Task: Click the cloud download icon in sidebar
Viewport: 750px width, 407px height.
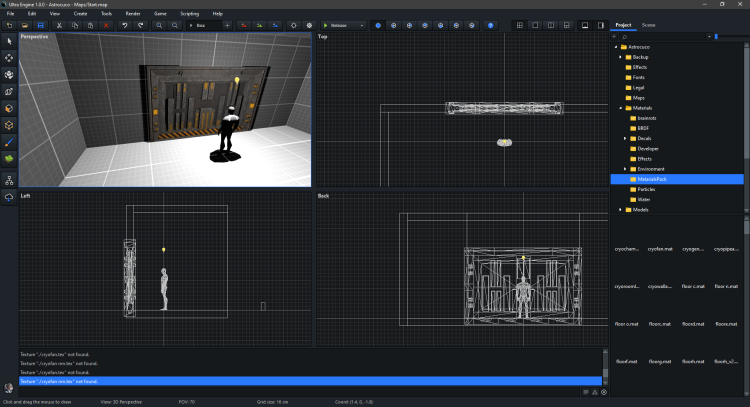Action: coord(9,197)
